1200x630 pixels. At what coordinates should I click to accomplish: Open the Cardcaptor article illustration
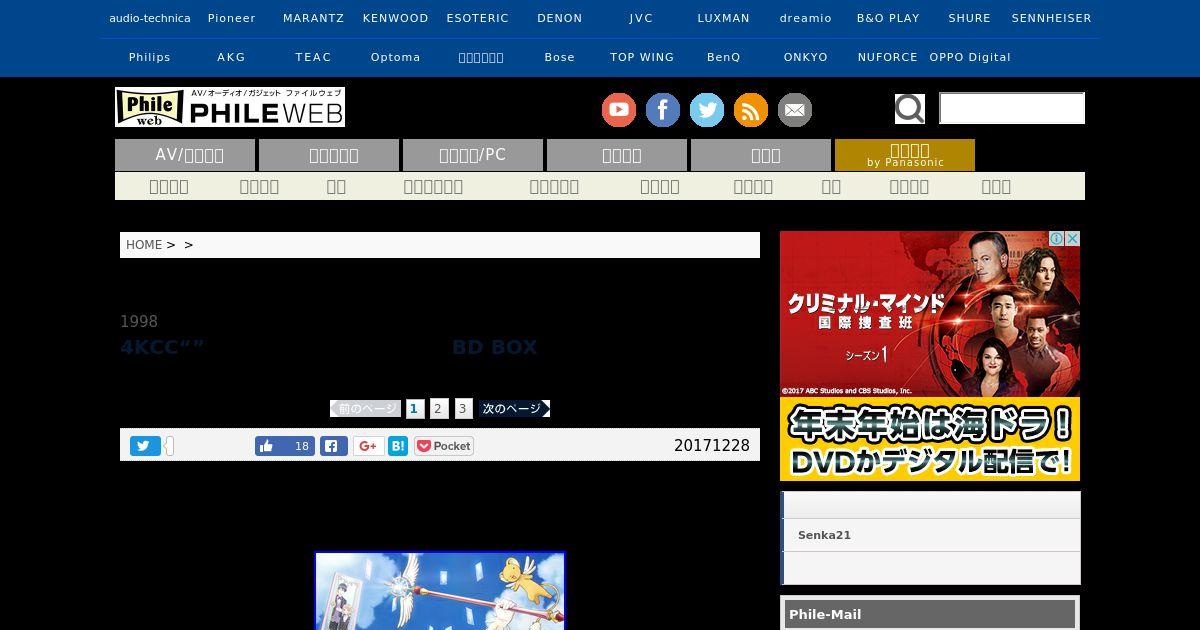click(440, 591)
